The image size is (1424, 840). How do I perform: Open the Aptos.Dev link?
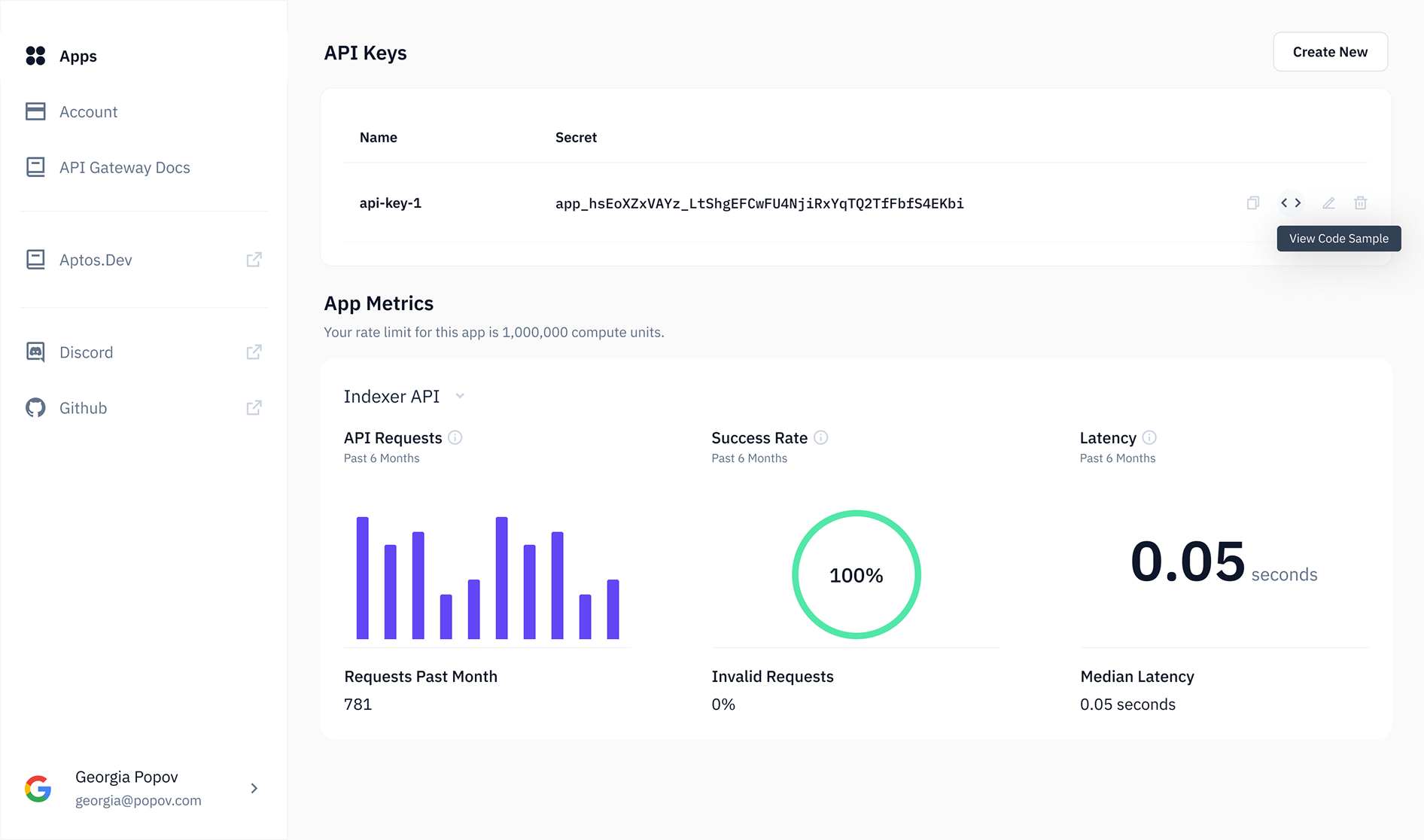[x=96, y=259]
